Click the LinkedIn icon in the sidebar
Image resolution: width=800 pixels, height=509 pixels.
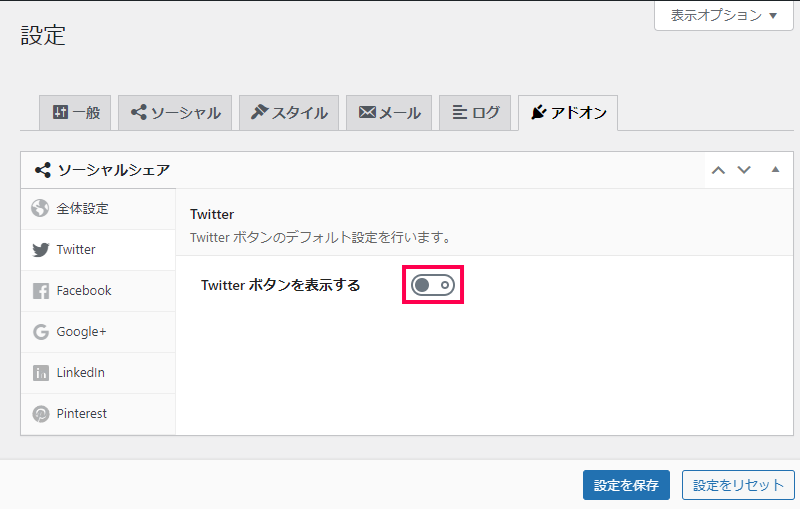(x=41, y=373)
